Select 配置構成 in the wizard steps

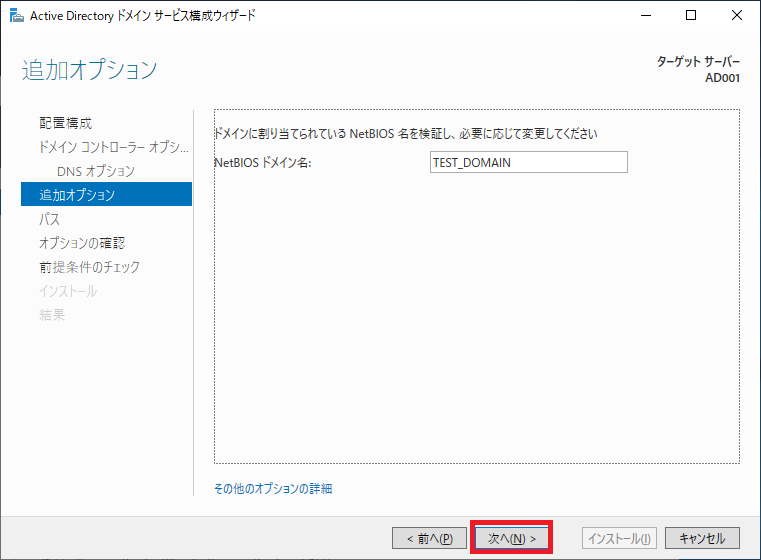pyautogui.click(x=66, y=123)
